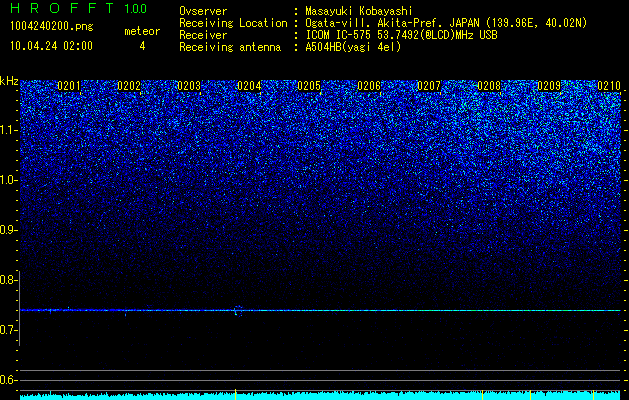Select the Ogata-vill. Akita-Pref. JAPAN location text
This screenshot has width=629, height=400.
[x=446, y=23]
